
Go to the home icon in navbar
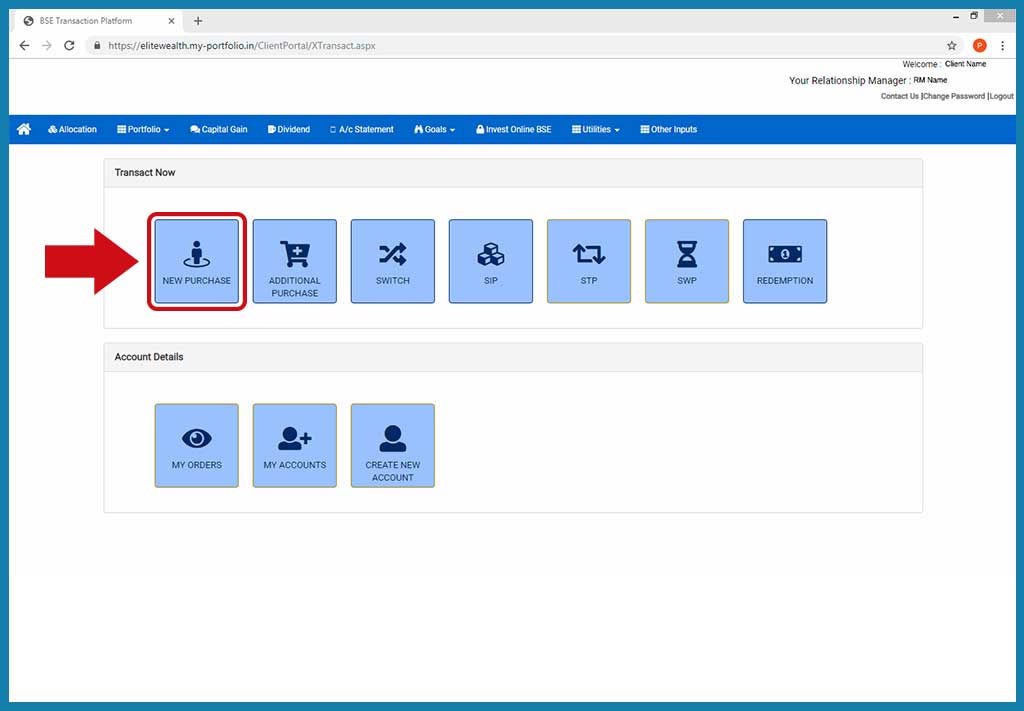pyautogui.click(x=24, y=129)
